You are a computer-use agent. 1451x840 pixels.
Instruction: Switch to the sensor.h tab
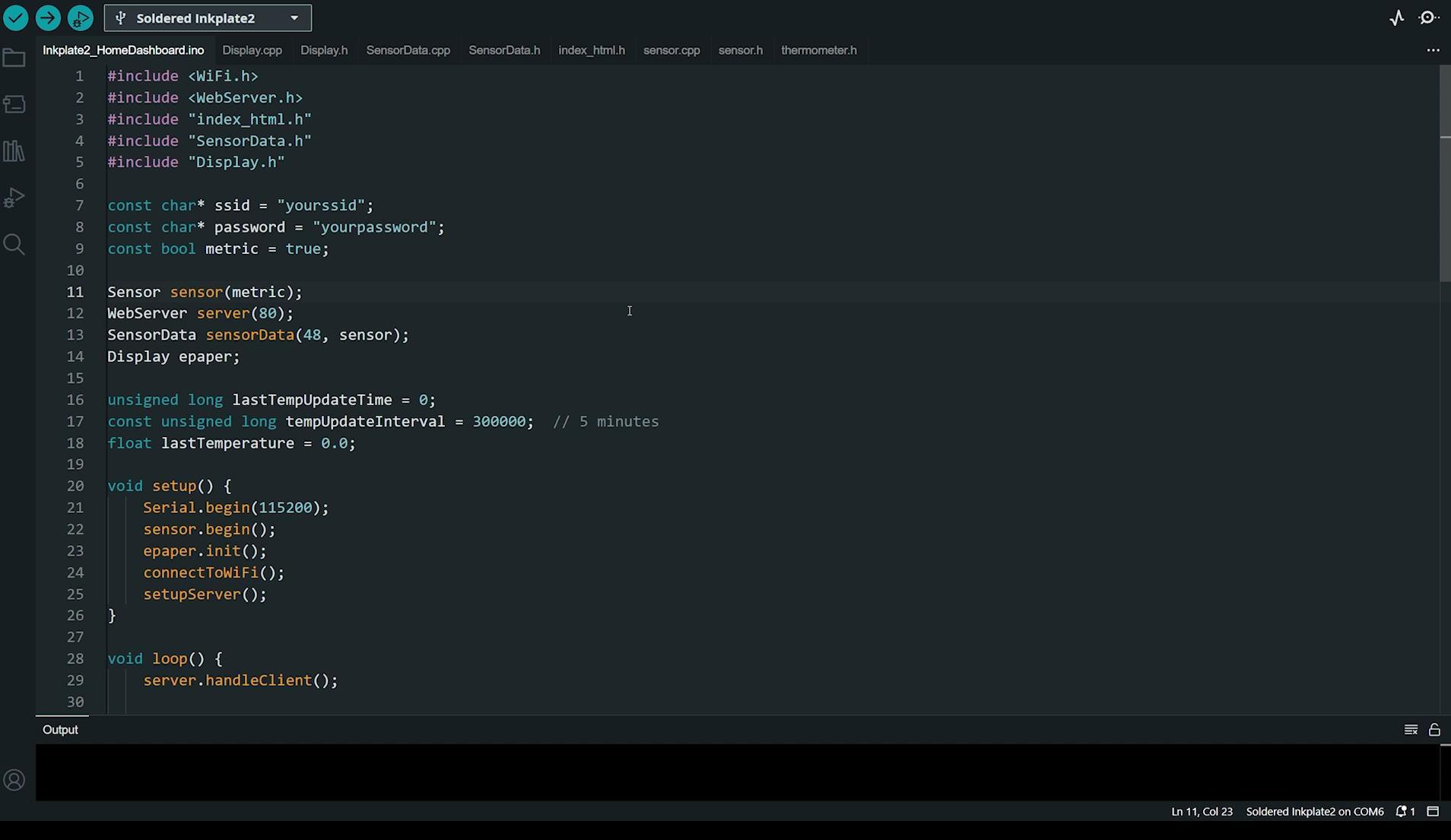[741, 50]
